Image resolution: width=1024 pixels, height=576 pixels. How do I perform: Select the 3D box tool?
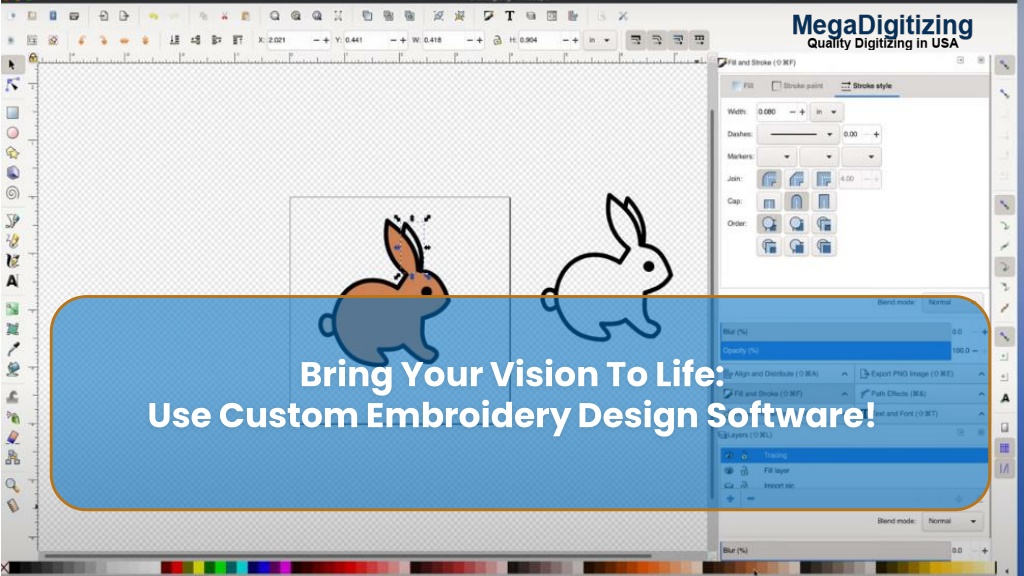12,173
